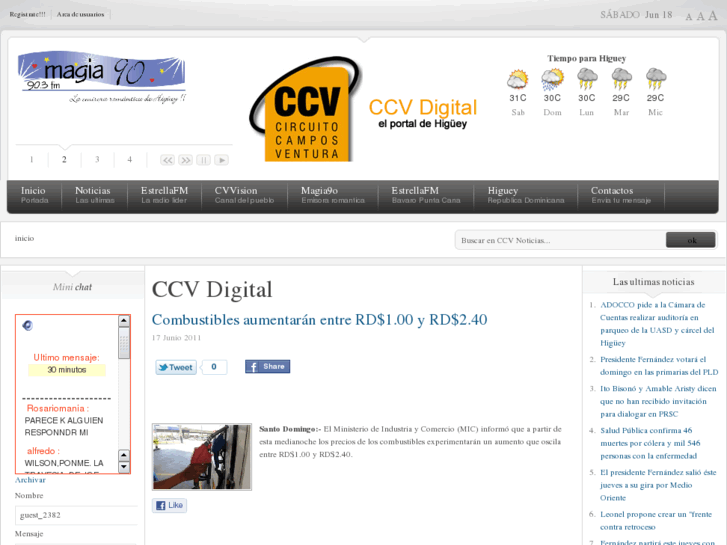Image resolution: width=727 pixels, height=545 pixels.
Task: Click the Mini chat panel header
Action: click(72, 287)
